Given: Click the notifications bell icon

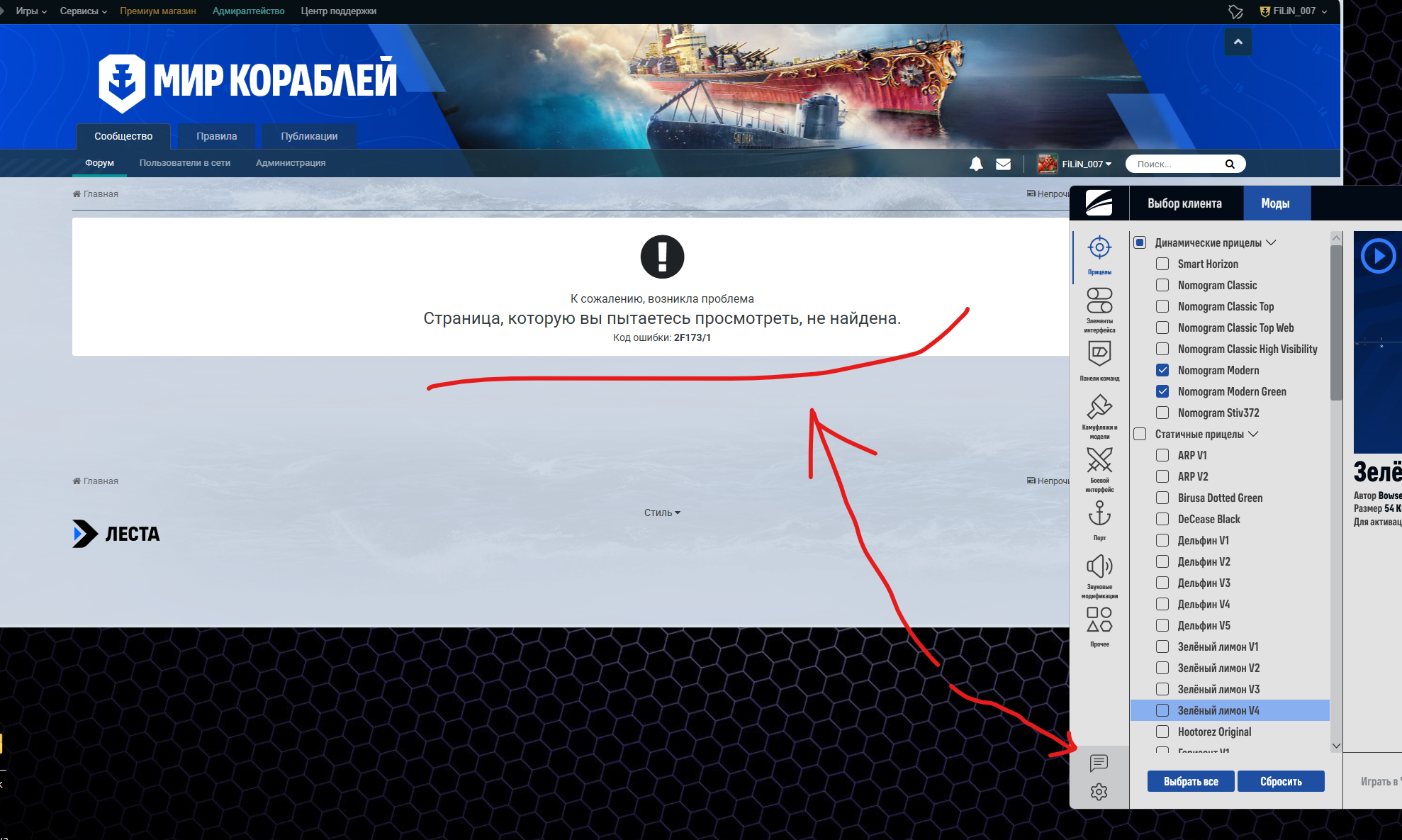Looking at the screenshot, I should [976, 164].
